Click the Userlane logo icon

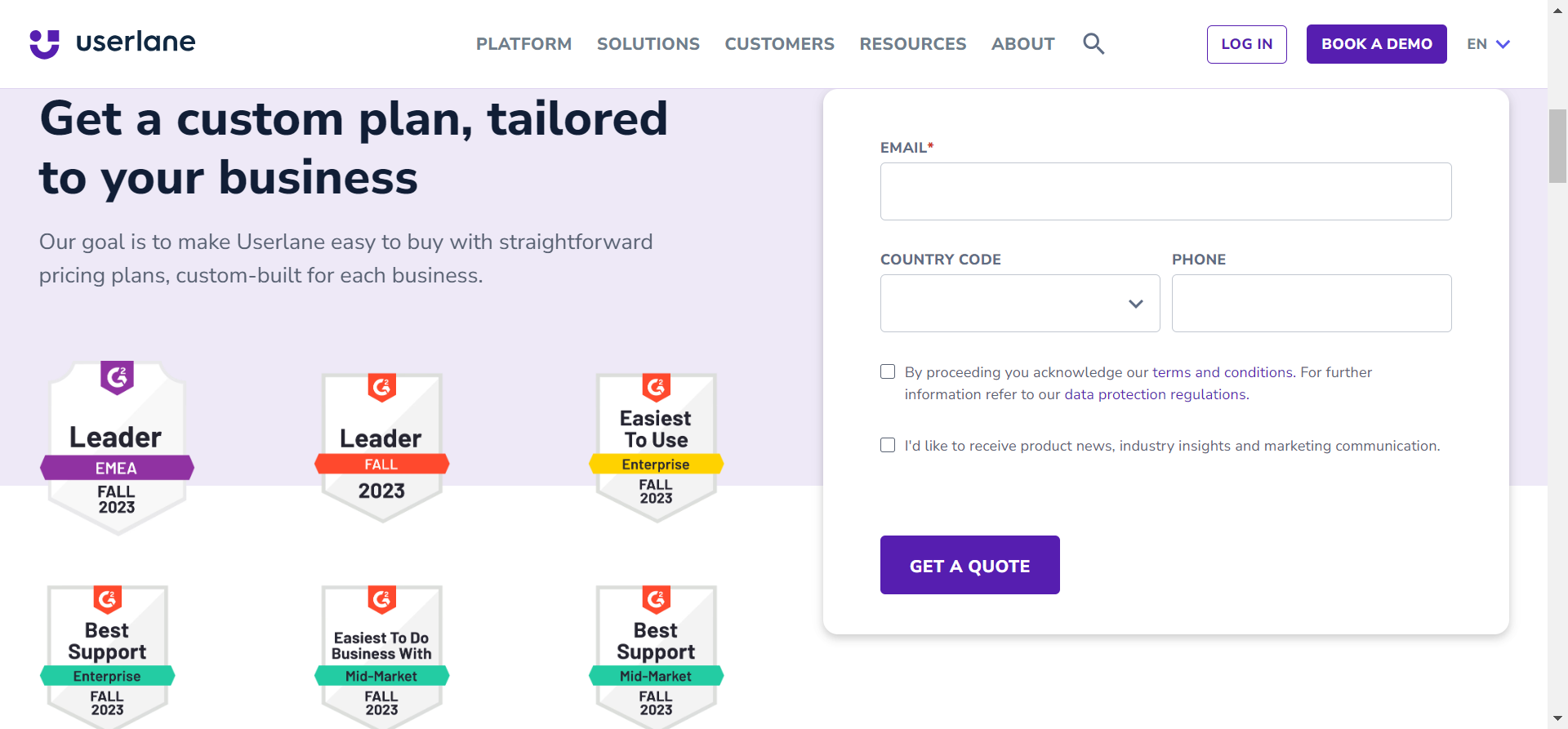(x=45, y=44)
